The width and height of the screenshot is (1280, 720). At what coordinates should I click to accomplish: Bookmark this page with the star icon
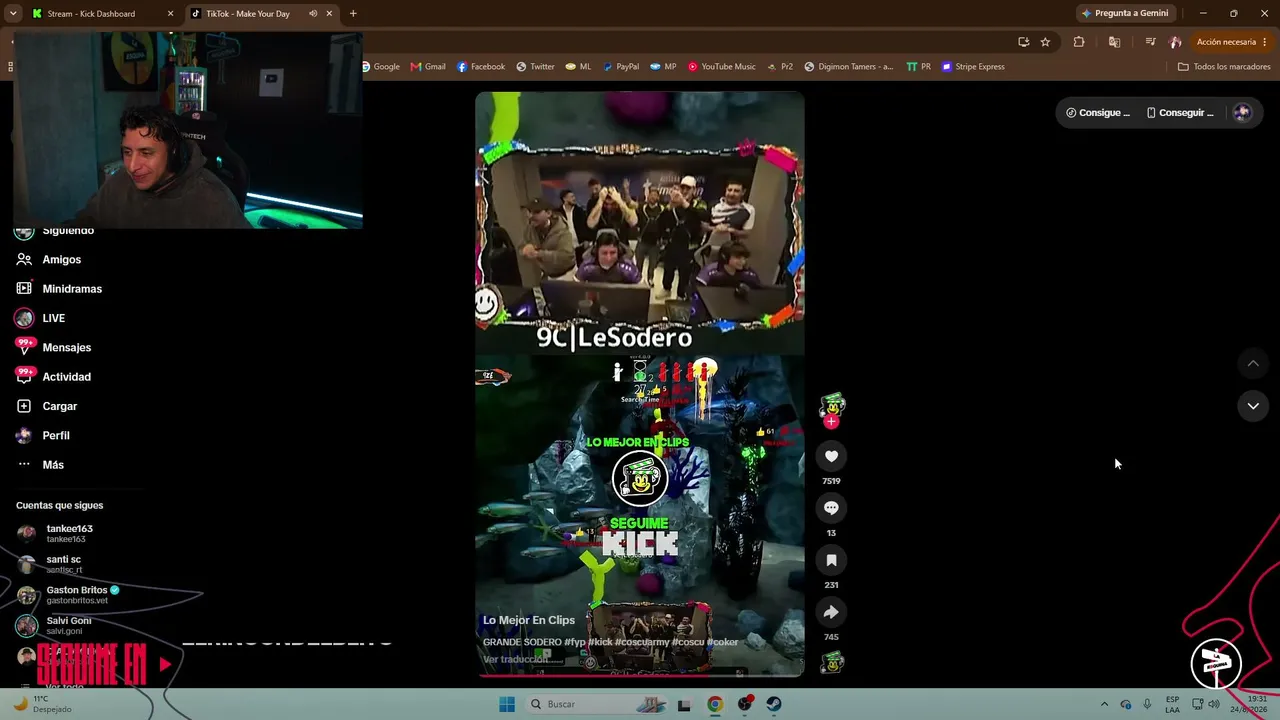pos(1045,42)
